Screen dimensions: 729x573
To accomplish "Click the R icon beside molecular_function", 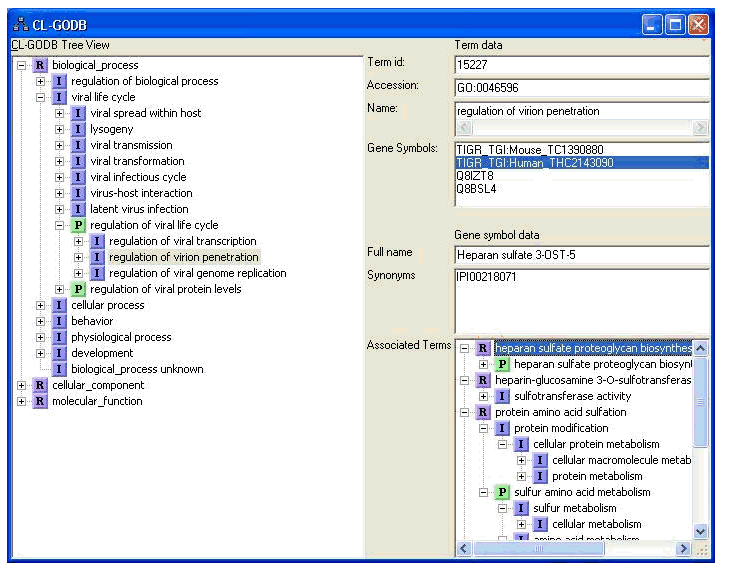I will click(x=40, y=401).
